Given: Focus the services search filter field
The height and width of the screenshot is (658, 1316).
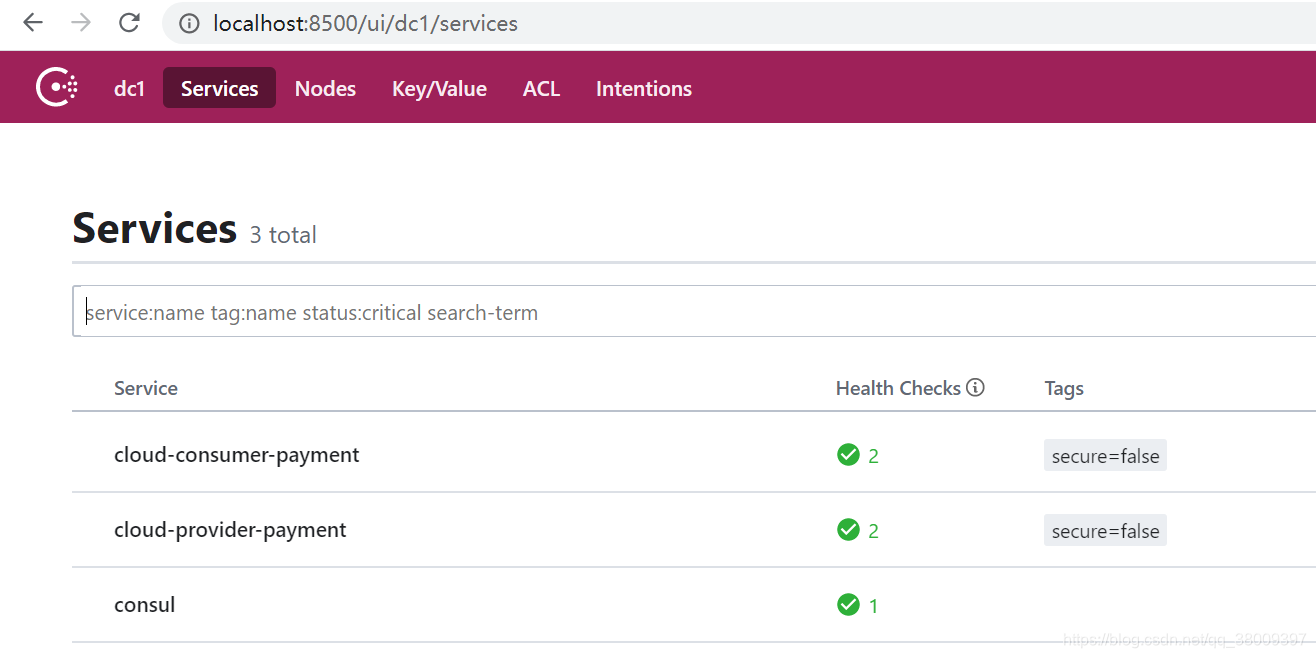Looking at the screenshot, I should [x=694, y=312].
